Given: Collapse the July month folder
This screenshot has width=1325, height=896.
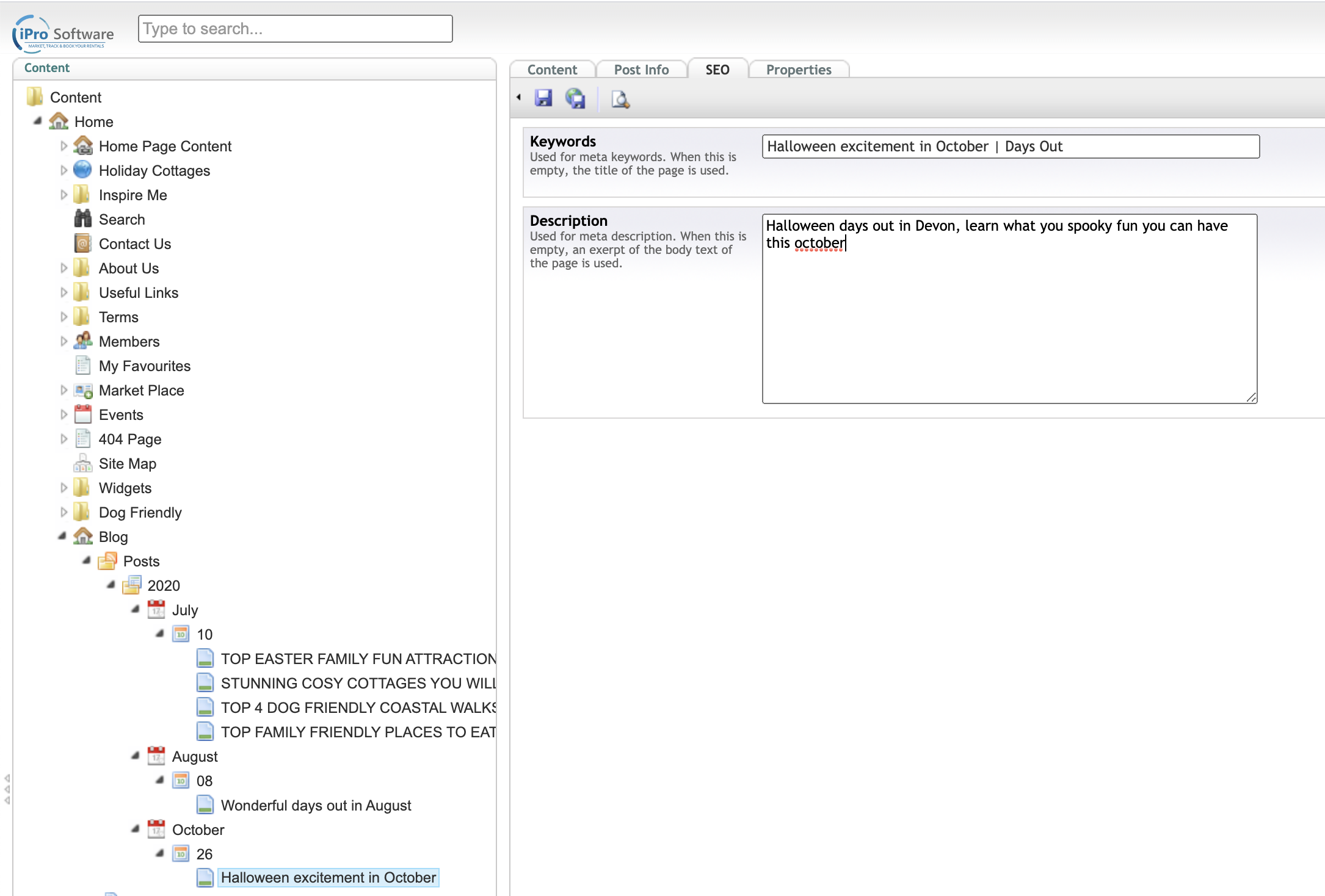Looking at the screenshot, I should pos(136,609).
